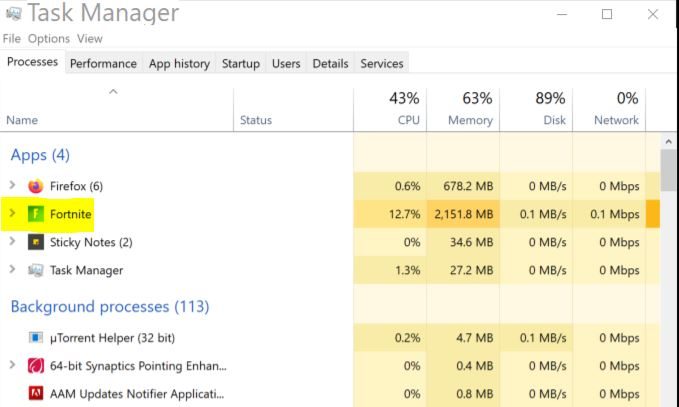This screenshot has height=407, width=679.
Task: Open the Options menu
Action: (x=49, y=39)
